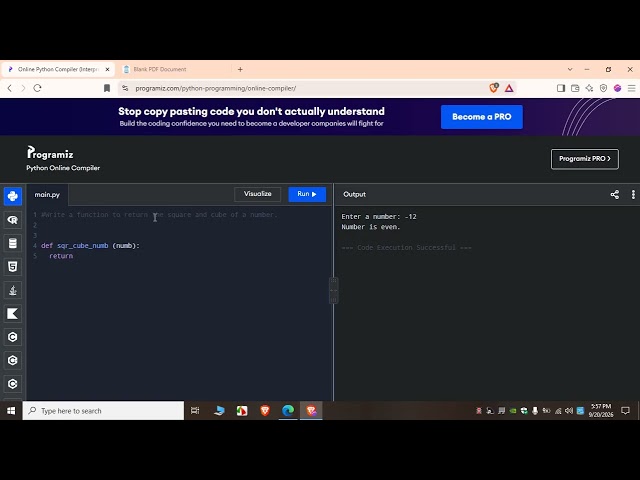
Task: Select the main.py file tab
Action: pyautogui.click(x=47, y=195)
